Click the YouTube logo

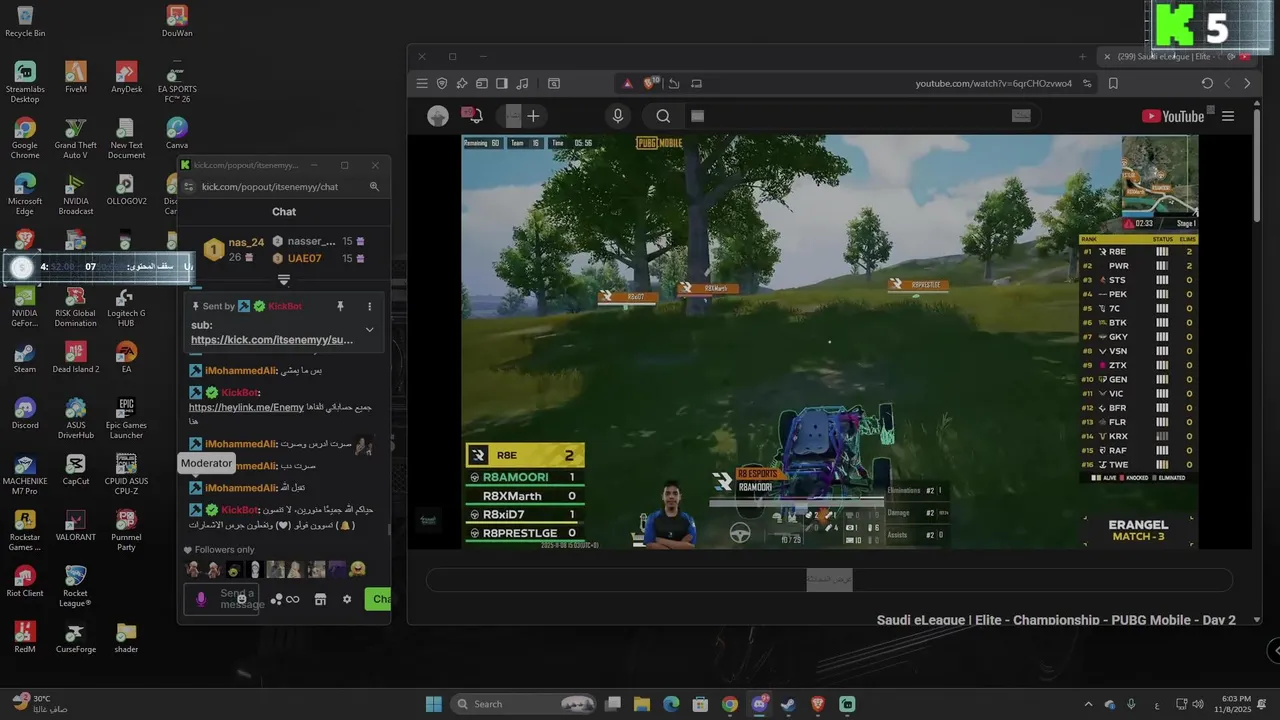coord(1174,116)
